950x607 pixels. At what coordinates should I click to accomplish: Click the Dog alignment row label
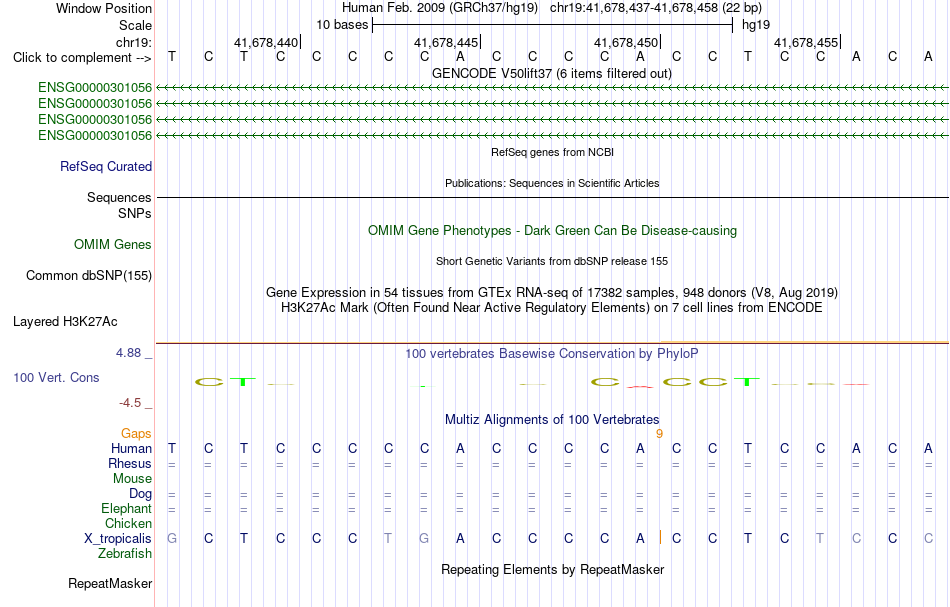[140, 494]
